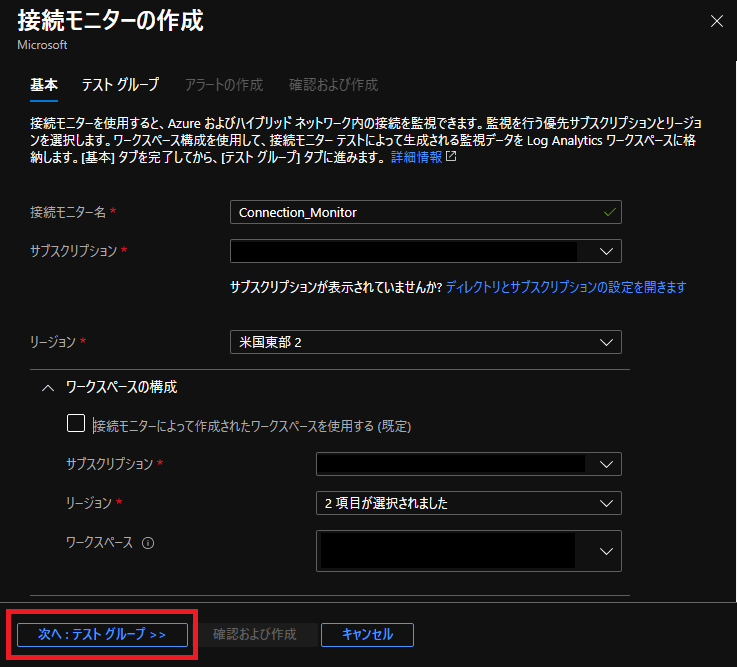The width and height of the screenshot is (737, 667).
Task: Open the リージョン dropdown showing 米国東部 2
Action: (x=426, y=342)
